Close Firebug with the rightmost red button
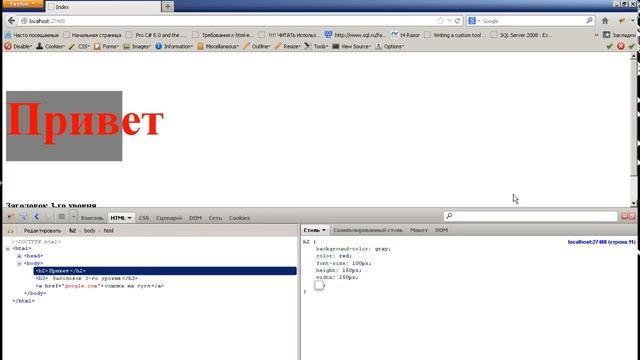The width and height of the screenshot is (640, 360). click(x=632, y=216)
